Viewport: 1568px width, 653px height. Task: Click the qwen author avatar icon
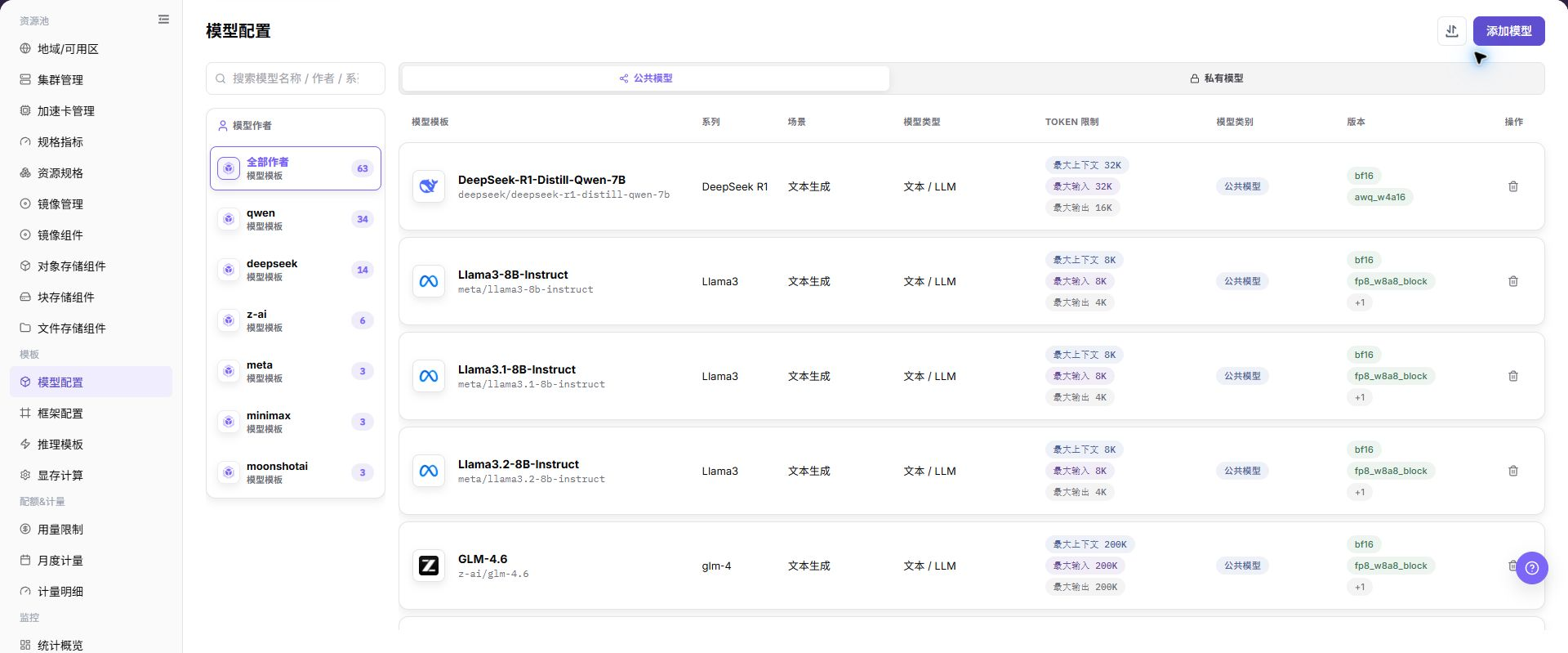pos(229,219)
